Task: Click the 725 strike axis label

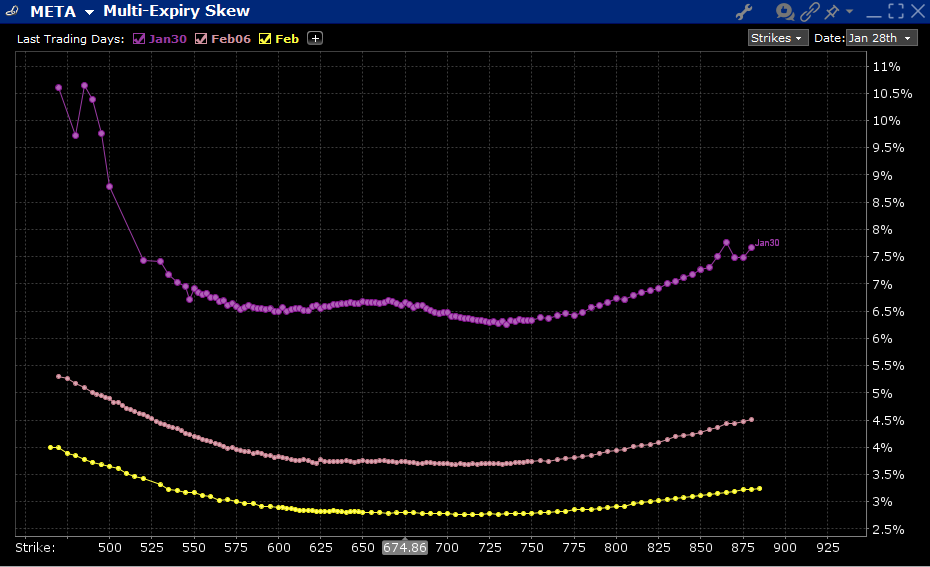Action: pyautogui.click(x=489, y=547)
